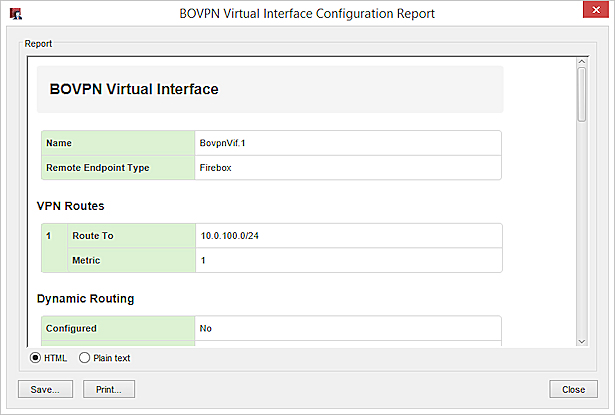Click the Dynamic Routing section heading
The width and height of the screenshot is (615, 415).
pos(86,299)
